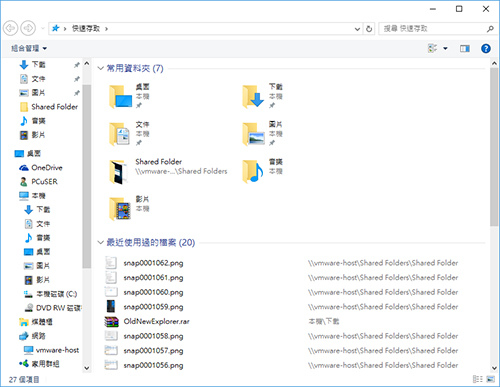The width and height of the screenshot is (500, 387).
Task: Click sidebar scrollbar up arrow
Action: point(87,63)
